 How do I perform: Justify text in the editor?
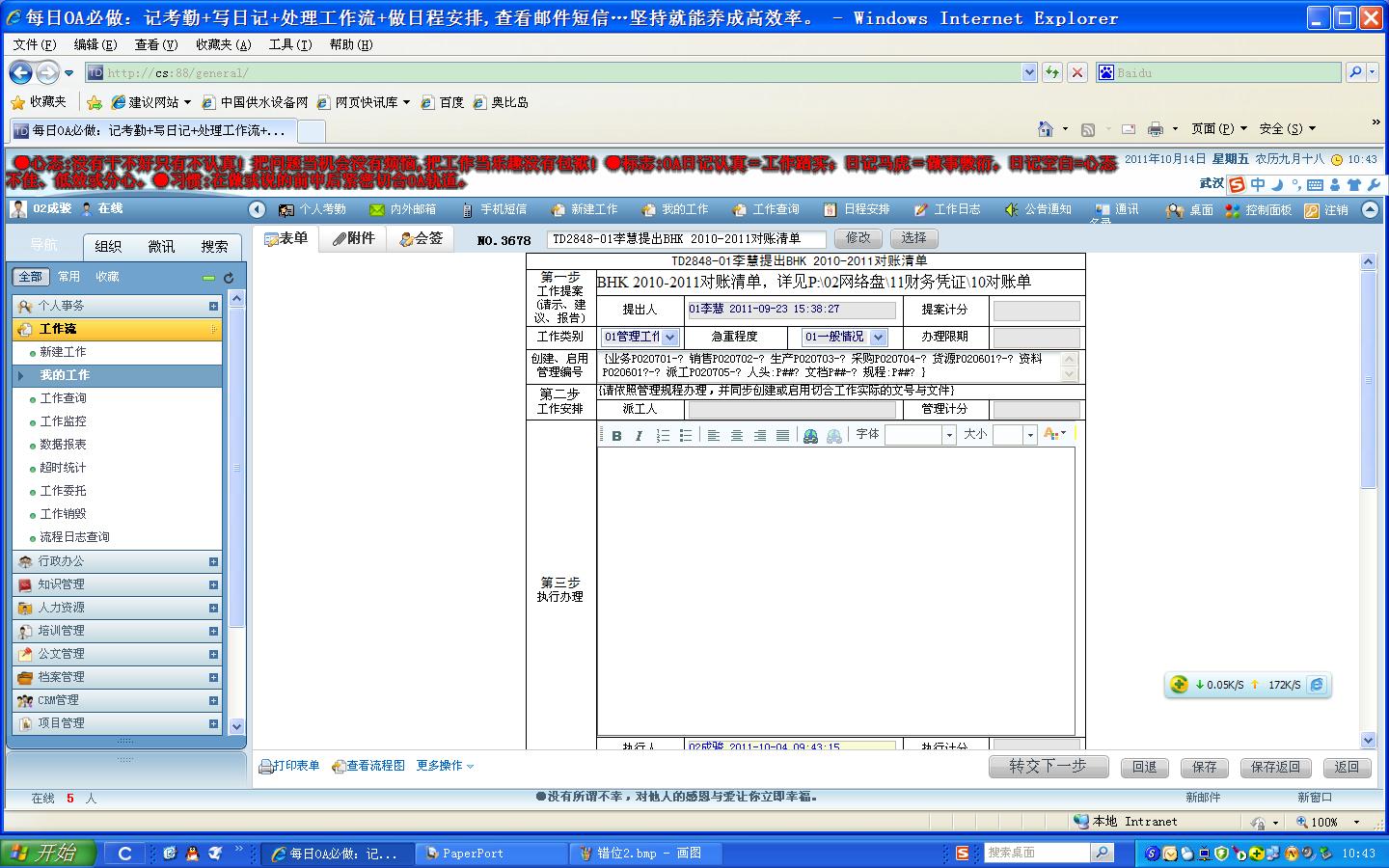coord(783,435)
